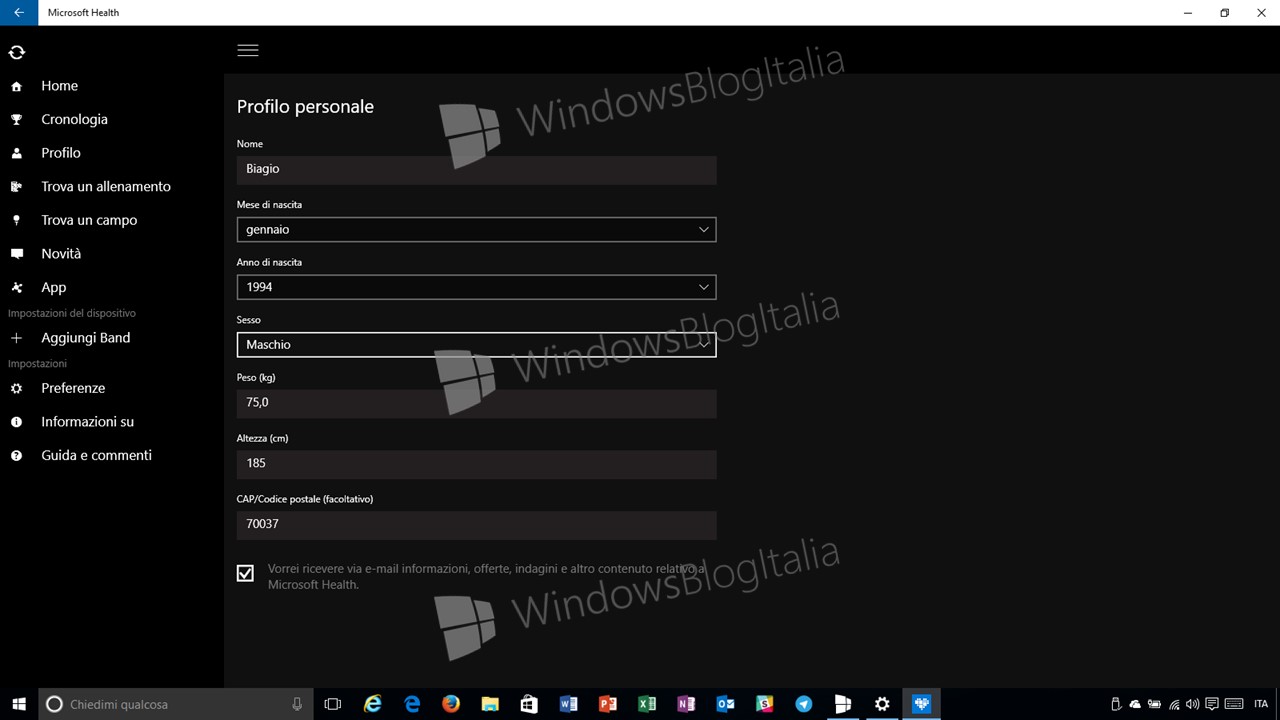The height and width of the screenshot is (720, 1280).
Task: Click the Peso (kg) field
Action: (476, 403)
